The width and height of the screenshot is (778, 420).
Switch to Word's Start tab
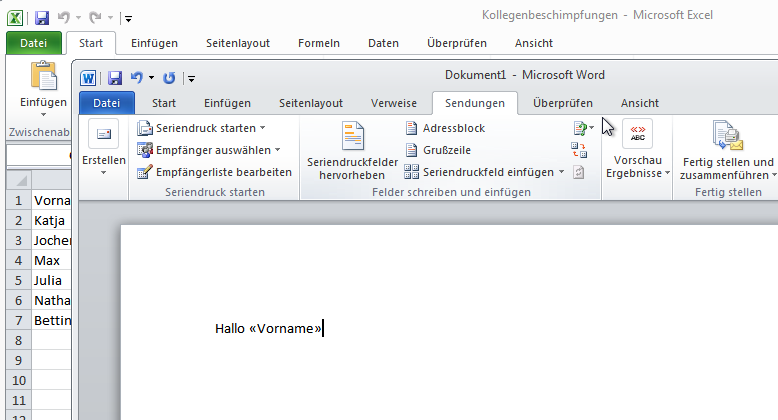click(164, 103)
